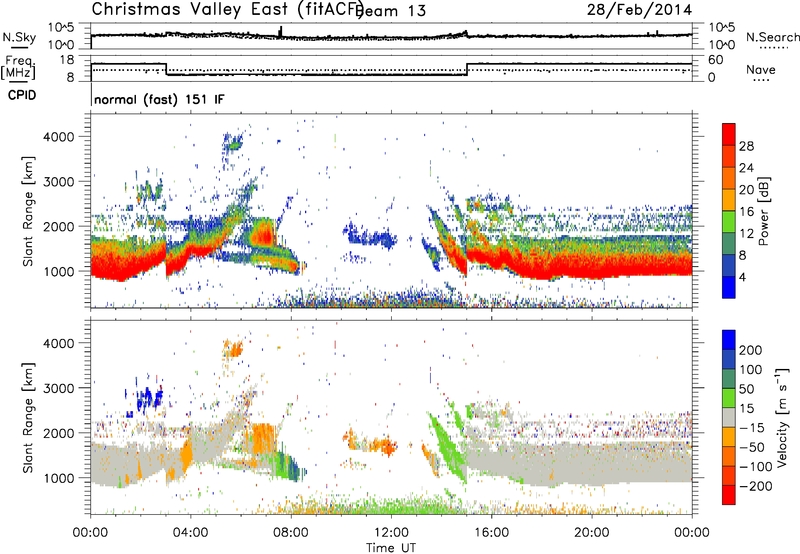Viewport: 800px width, 554px height.
Task: Click the 'N.Sky' legend label
Action: point(19,37)
